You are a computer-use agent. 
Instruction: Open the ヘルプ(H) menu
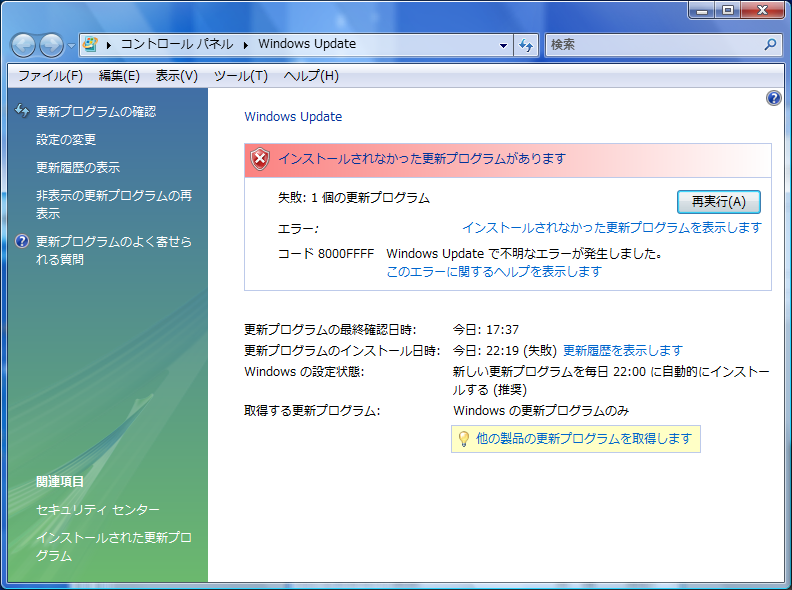(311, 76)
